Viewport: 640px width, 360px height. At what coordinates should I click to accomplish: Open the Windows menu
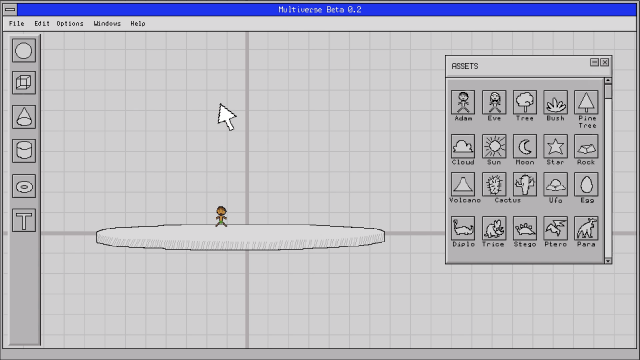click(x=107, y=24)
